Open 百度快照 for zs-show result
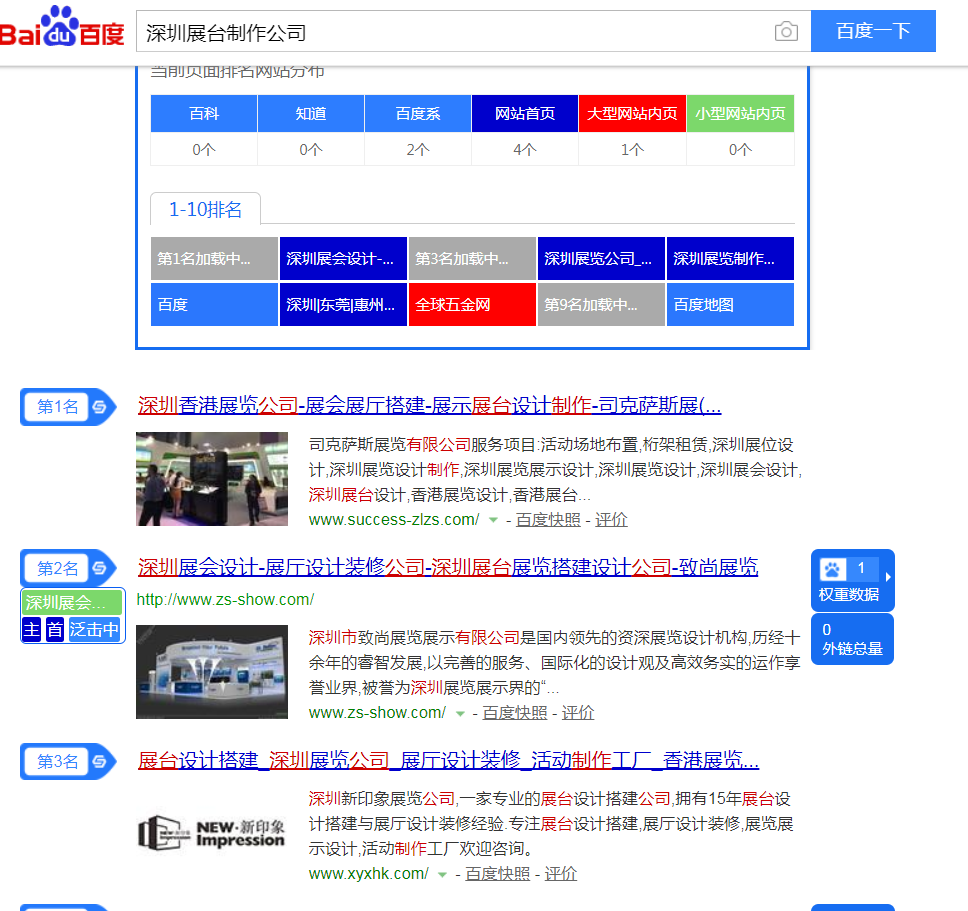 point(515,713)
